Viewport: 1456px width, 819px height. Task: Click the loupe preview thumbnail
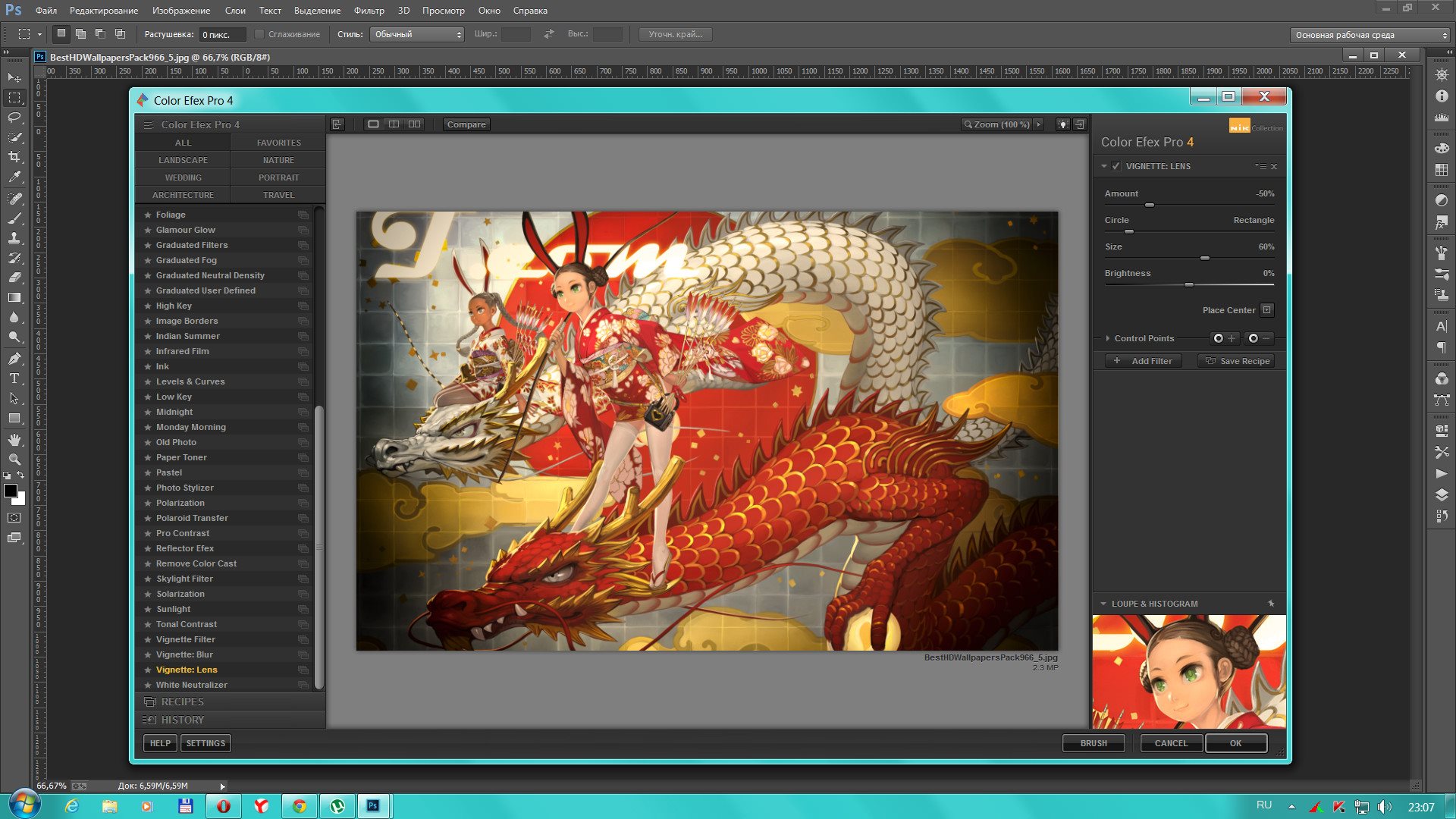[x=1189, y=671]
